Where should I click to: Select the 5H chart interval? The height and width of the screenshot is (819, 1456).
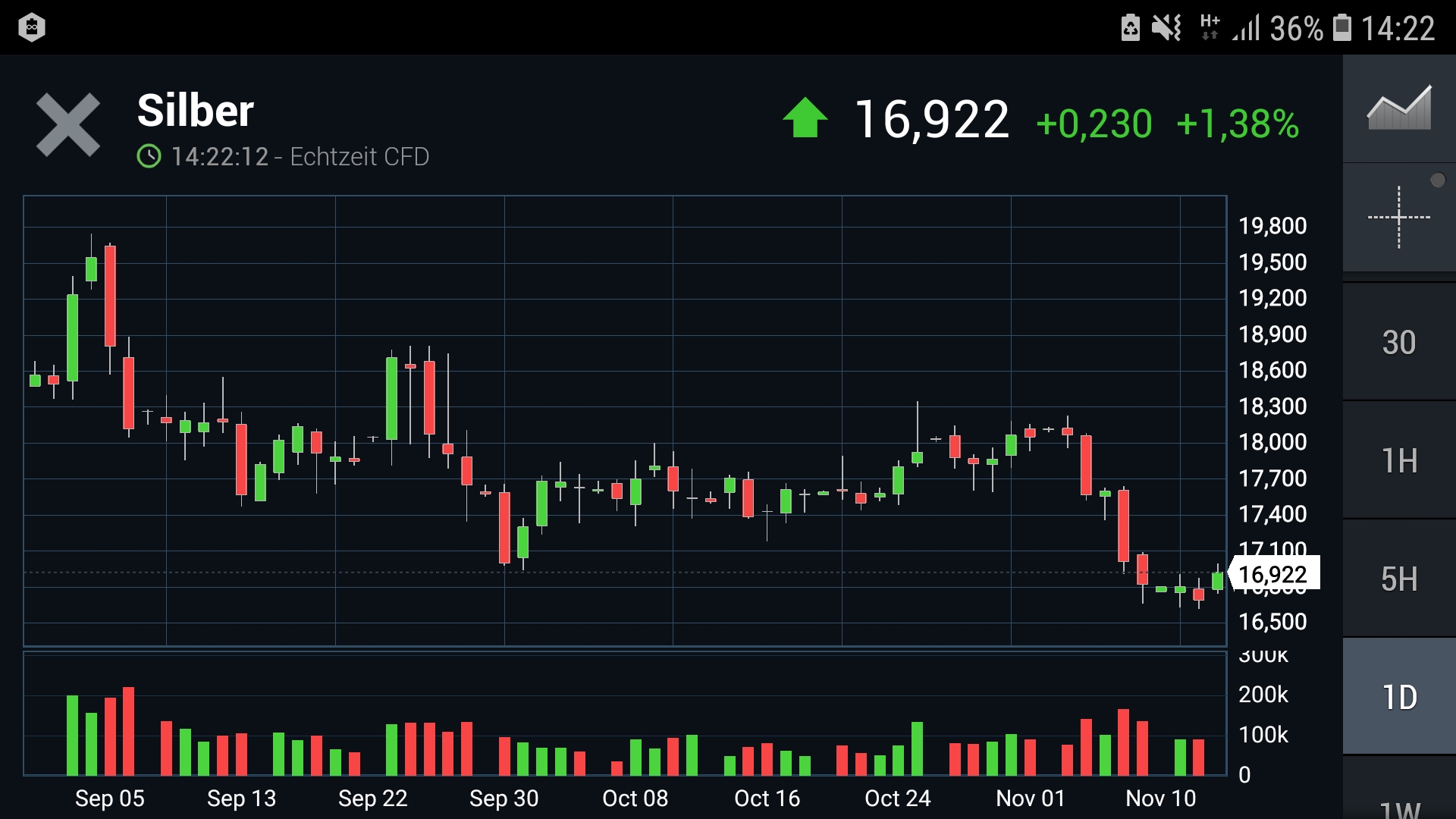[x=1398, y=579]
